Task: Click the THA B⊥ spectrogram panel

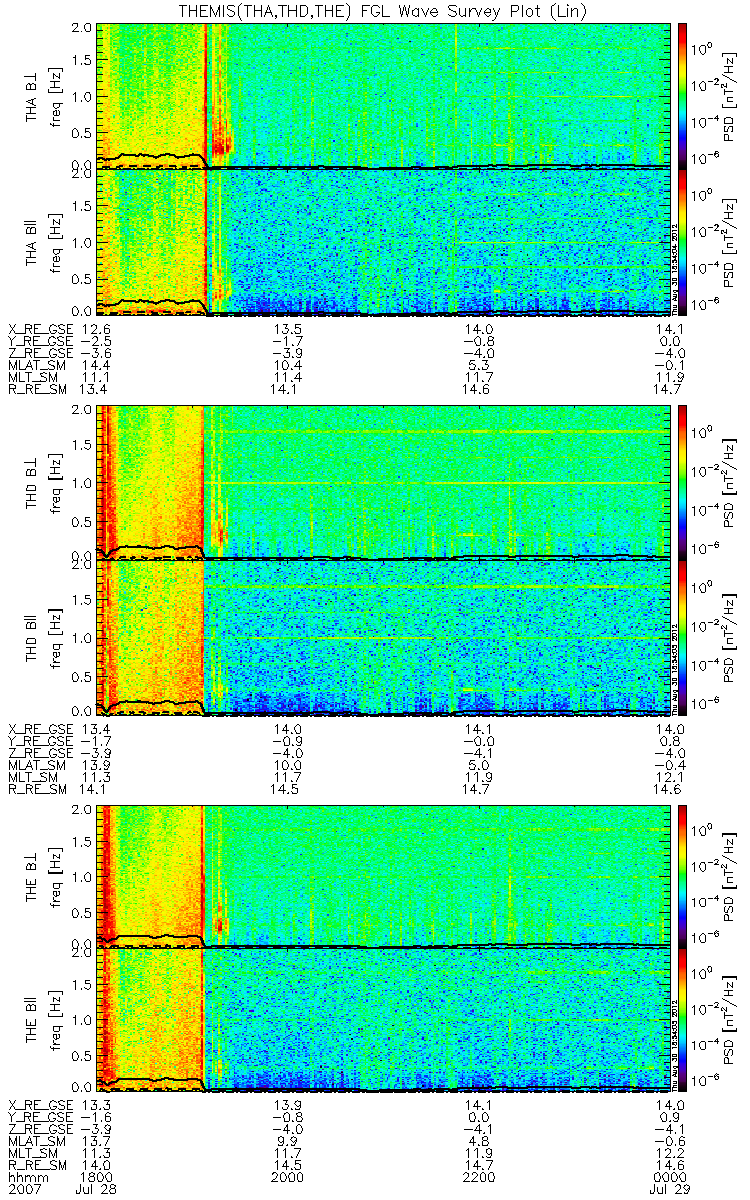Action: 383,94
